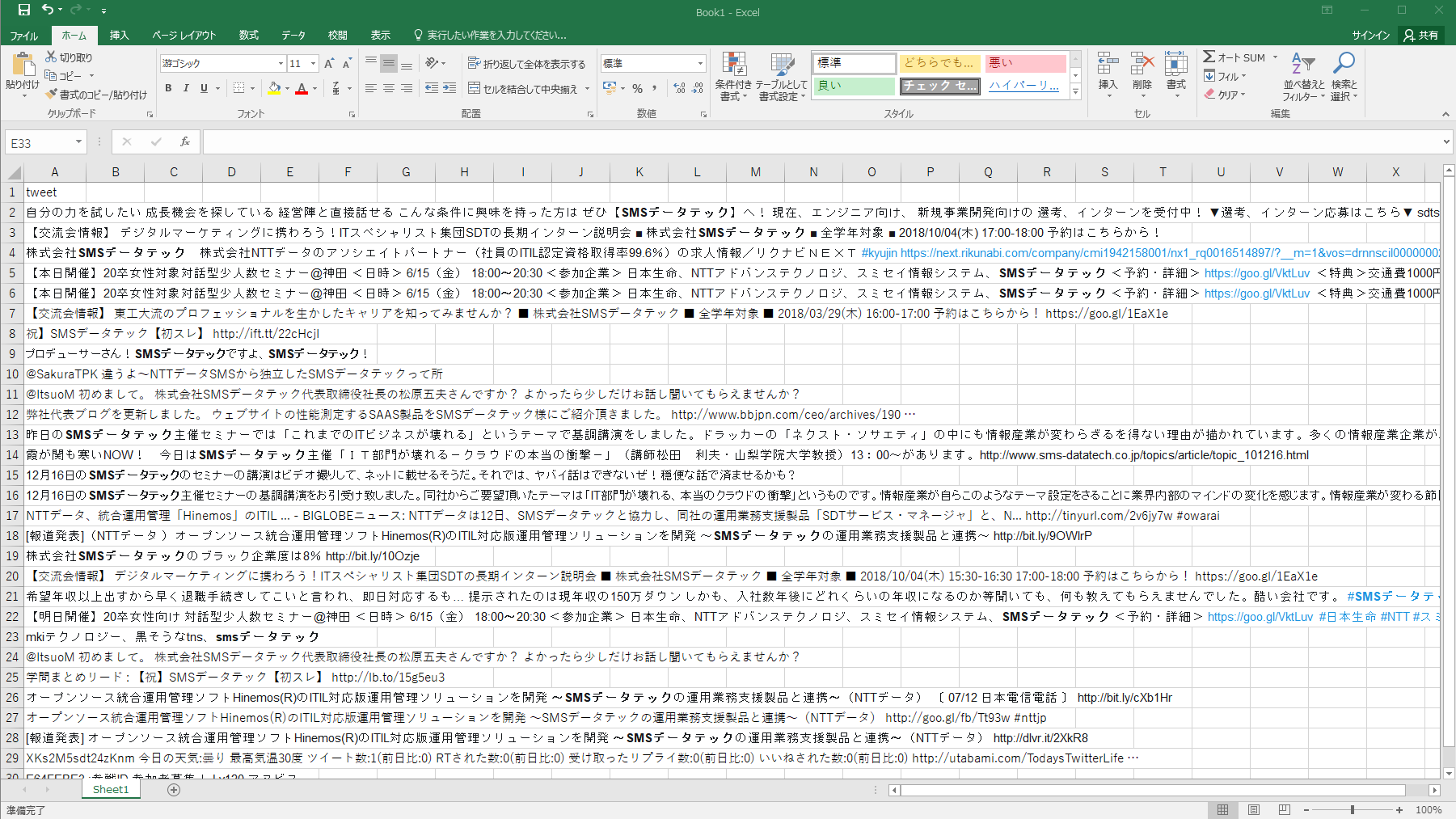
Task: Toggle top vertical alignment
Action: (x=370, y=63)
